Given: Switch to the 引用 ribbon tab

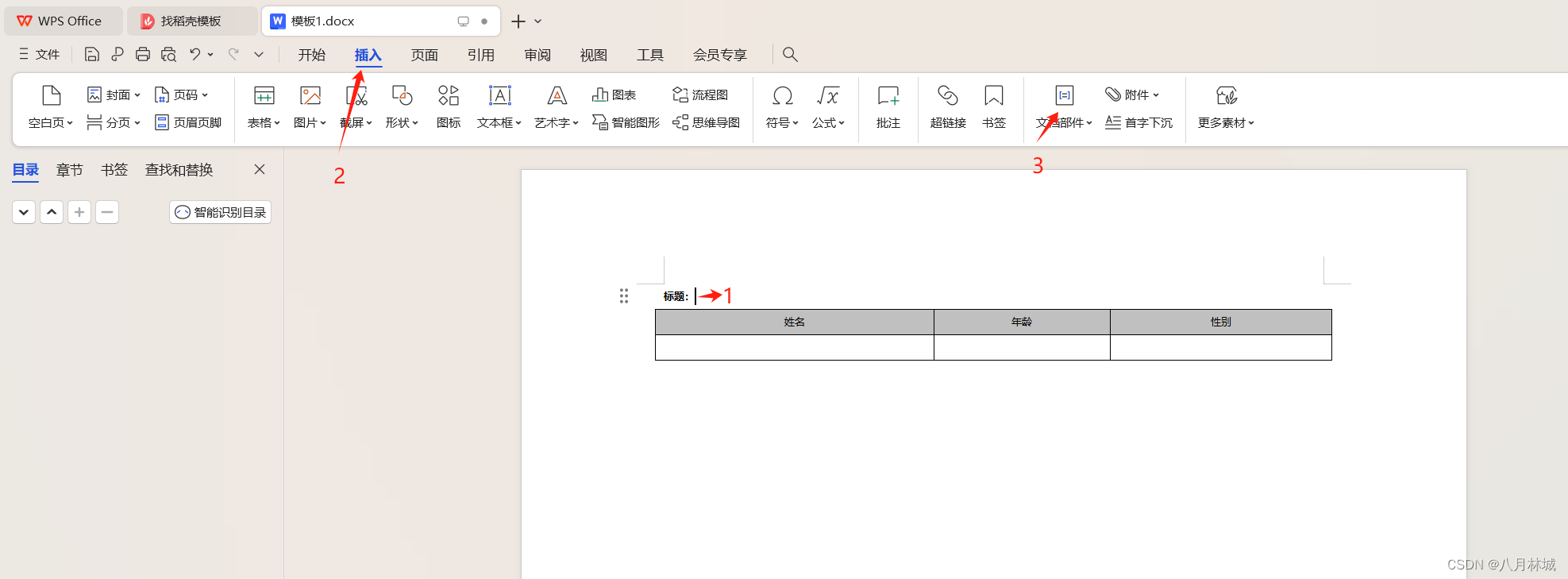Looking at the screenshot, I should [x=481, y=55].
